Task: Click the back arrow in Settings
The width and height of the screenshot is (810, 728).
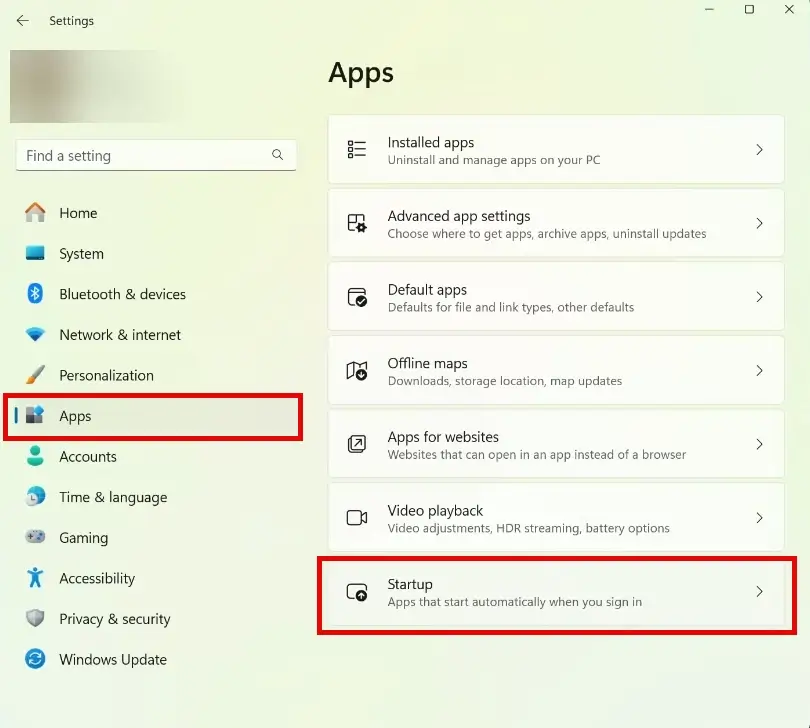Action: pos(22,21)
